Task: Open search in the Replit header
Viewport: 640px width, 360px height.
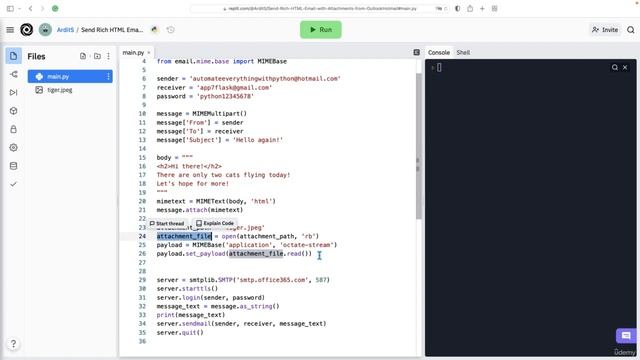Action: [631, 30]
